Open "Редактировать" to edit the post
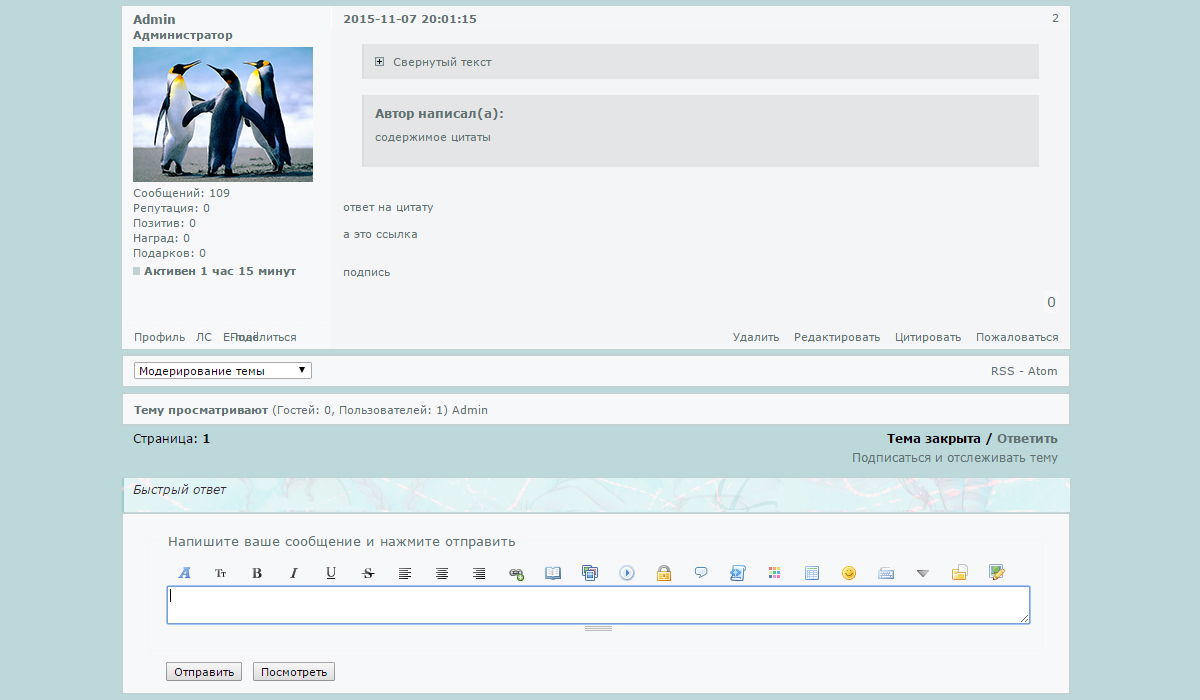This screenshot has width=1200, height=700. (837, 337)
